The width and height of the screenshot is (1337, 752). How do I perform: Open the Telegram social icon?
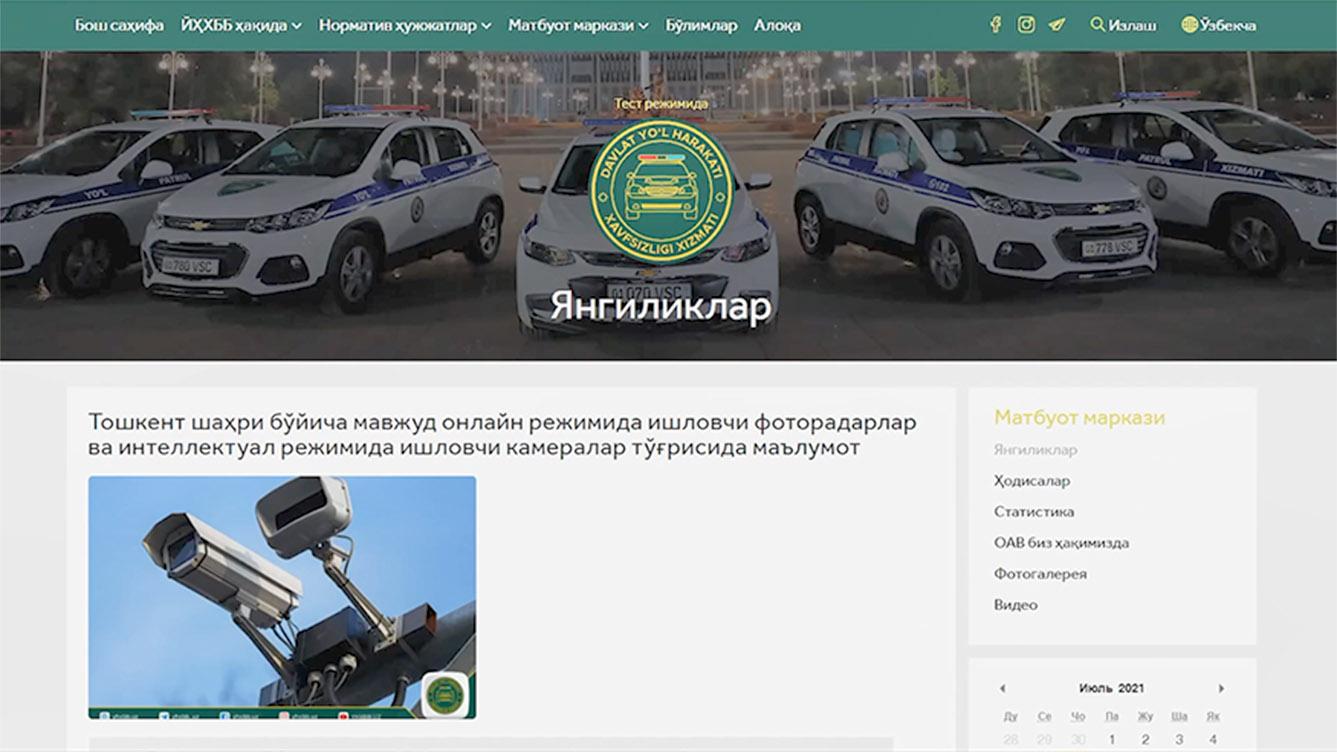tap(1057, 25)
